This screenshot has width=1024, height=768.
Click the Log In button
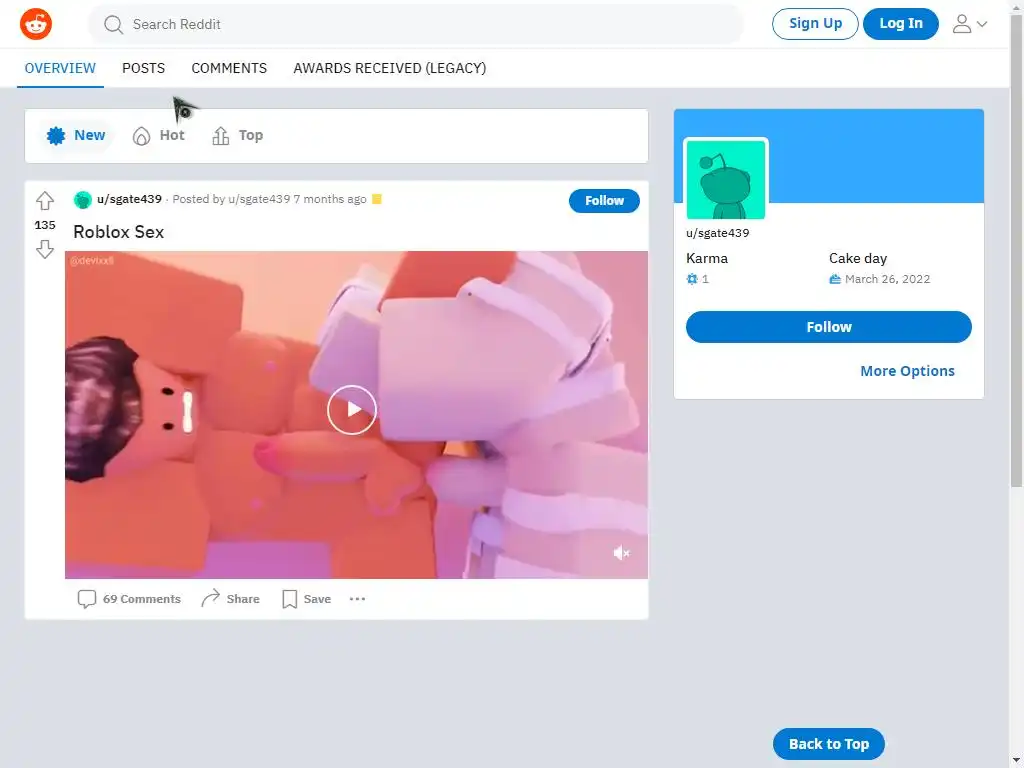click(901, 24)
